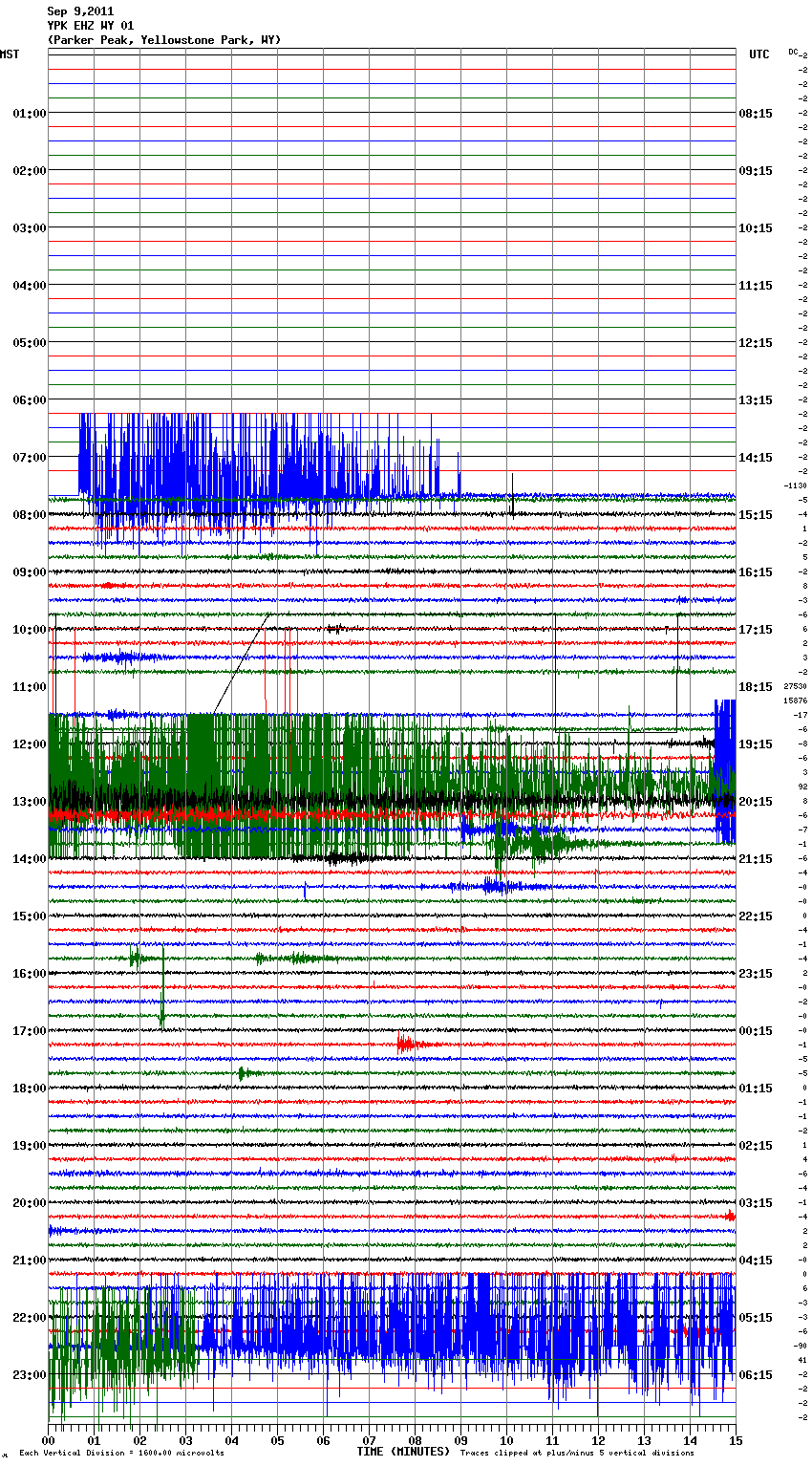
Task: Click the 00:15 UTC time label
Action: point(756,1031)
